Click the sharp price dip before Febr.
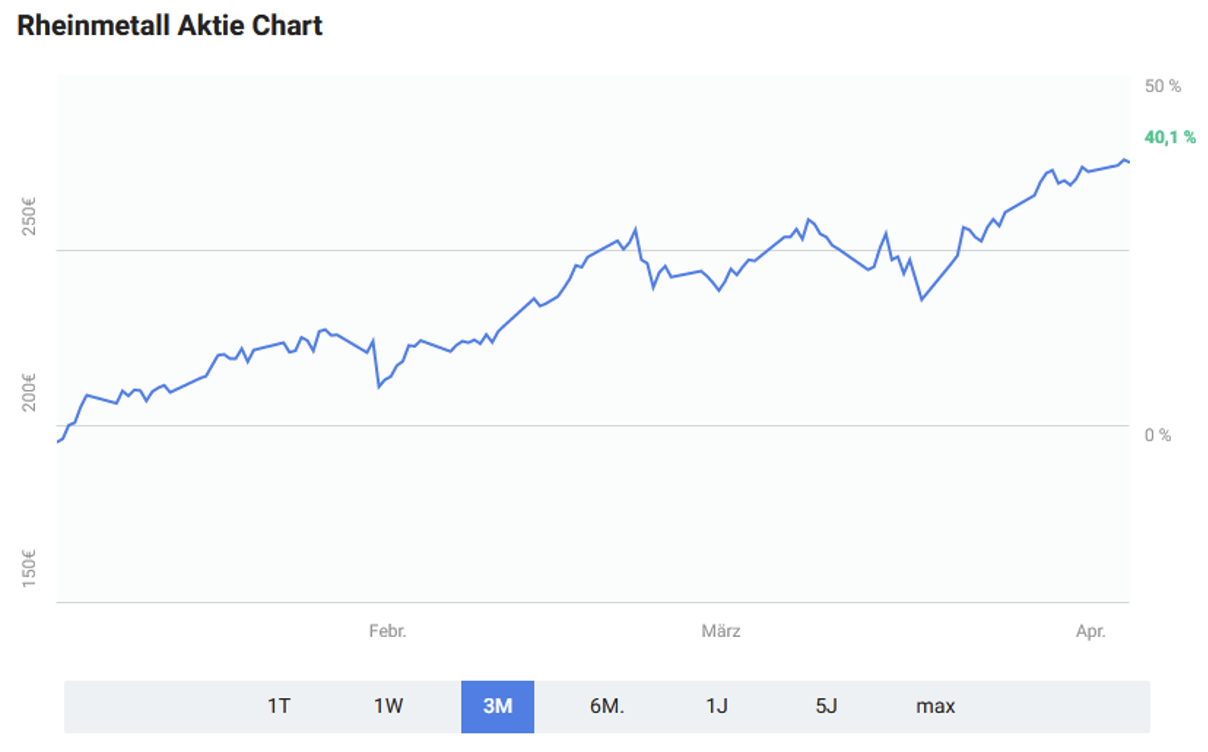 pos(378,386)
